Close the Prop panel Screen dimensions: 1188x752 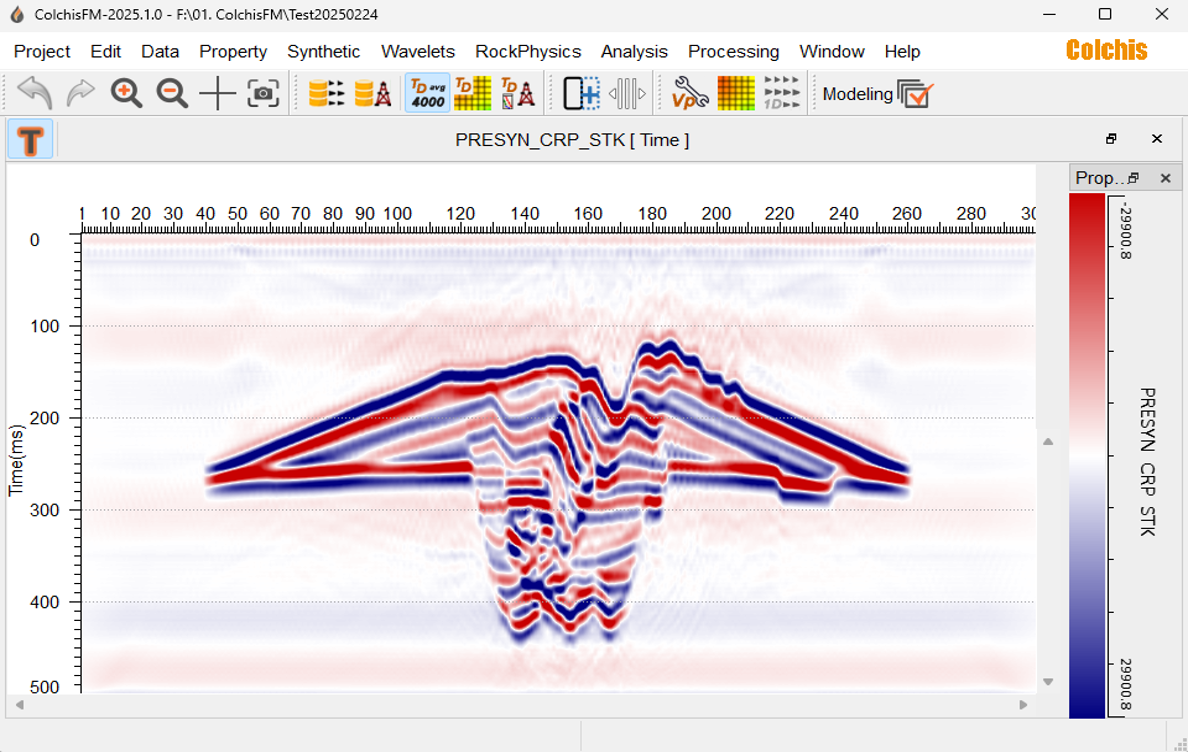pyautogui.click(x=1165, y=178)
